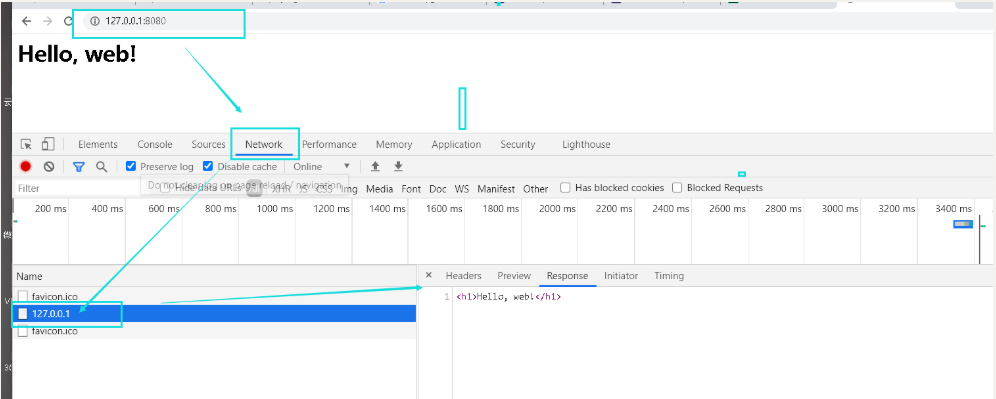Open the Headers tab of the request
996x399 pixels.
coord(464,276)
